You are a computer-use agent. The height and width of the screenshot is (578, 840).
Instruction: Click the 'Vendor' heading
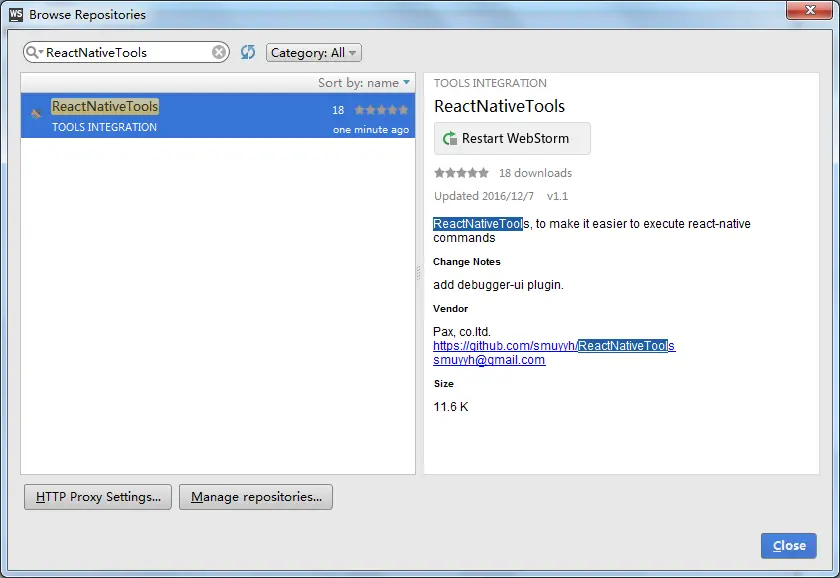click(451, 309)
